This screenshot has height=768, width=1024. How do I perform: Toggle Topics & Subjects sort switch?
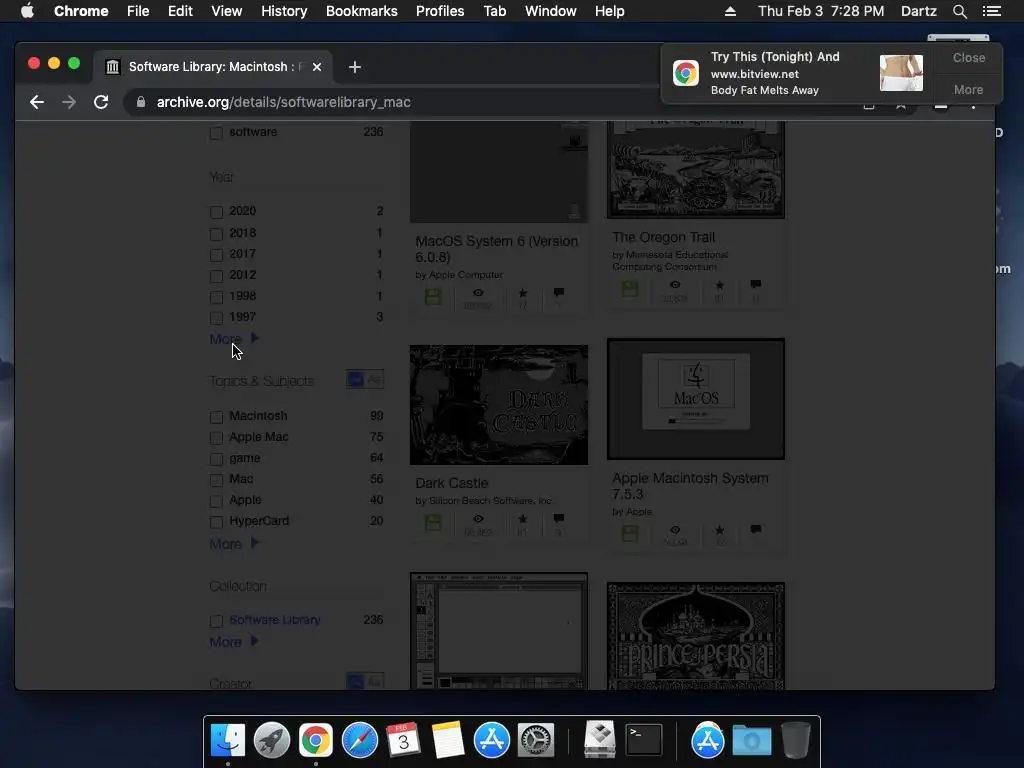[x=364, y=379]
